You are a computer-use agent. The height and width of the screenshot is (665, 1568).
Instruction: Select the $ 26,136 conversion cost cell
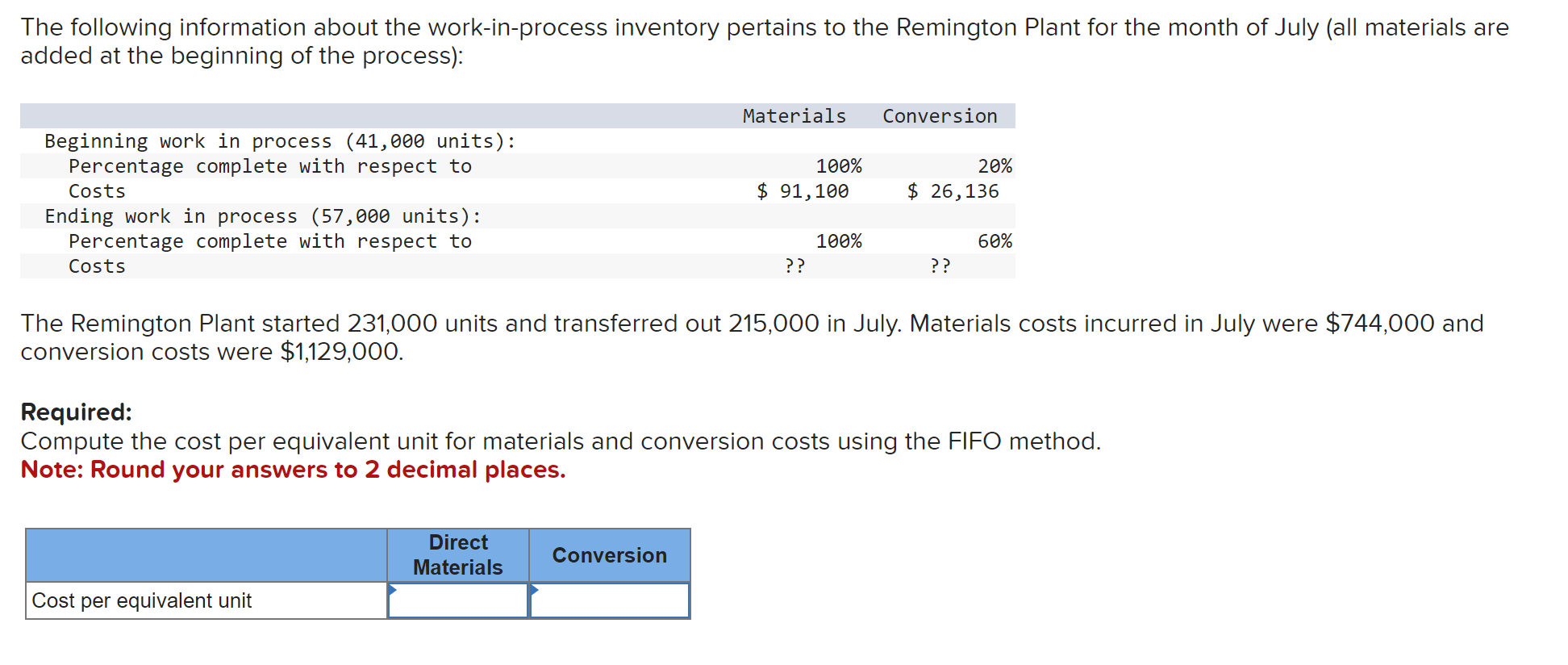click(x=953, y=190)
